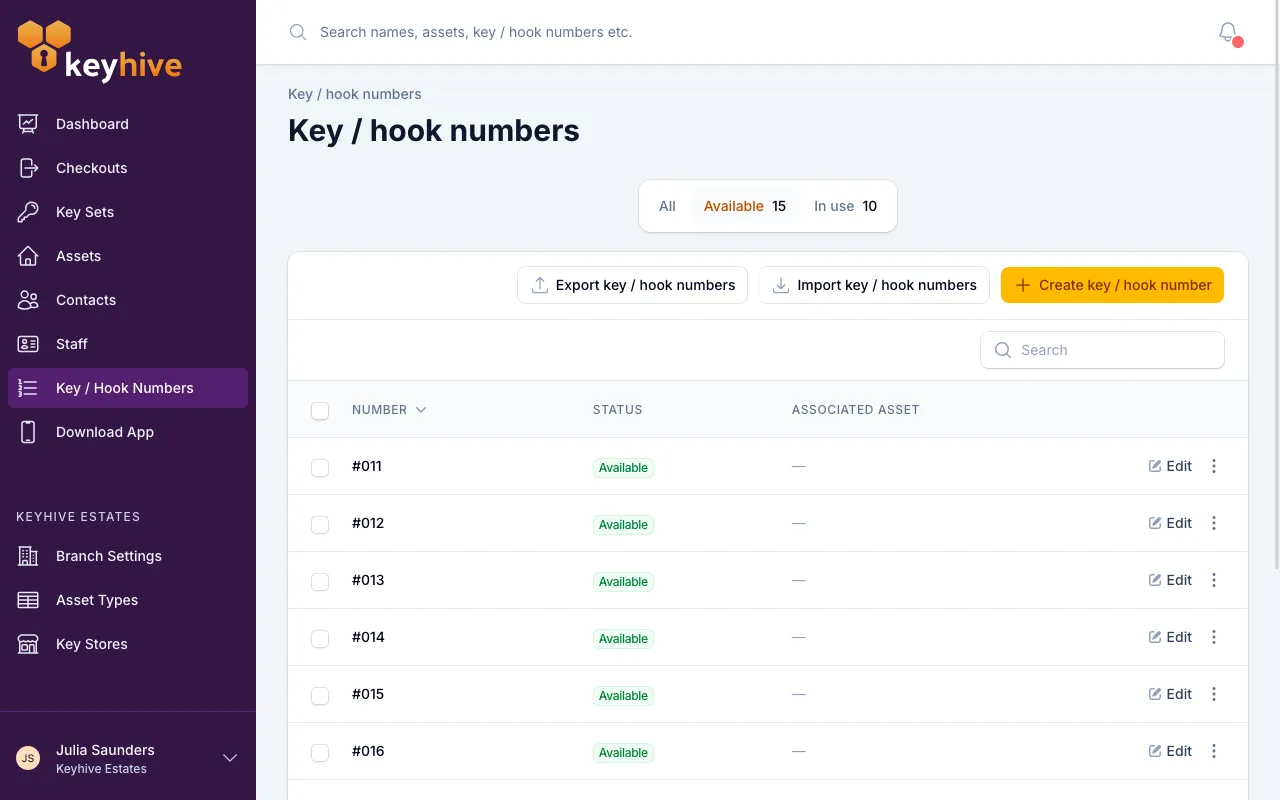Click the Assets house icon
The image size is (1280, 800).
tap(28, 256)
